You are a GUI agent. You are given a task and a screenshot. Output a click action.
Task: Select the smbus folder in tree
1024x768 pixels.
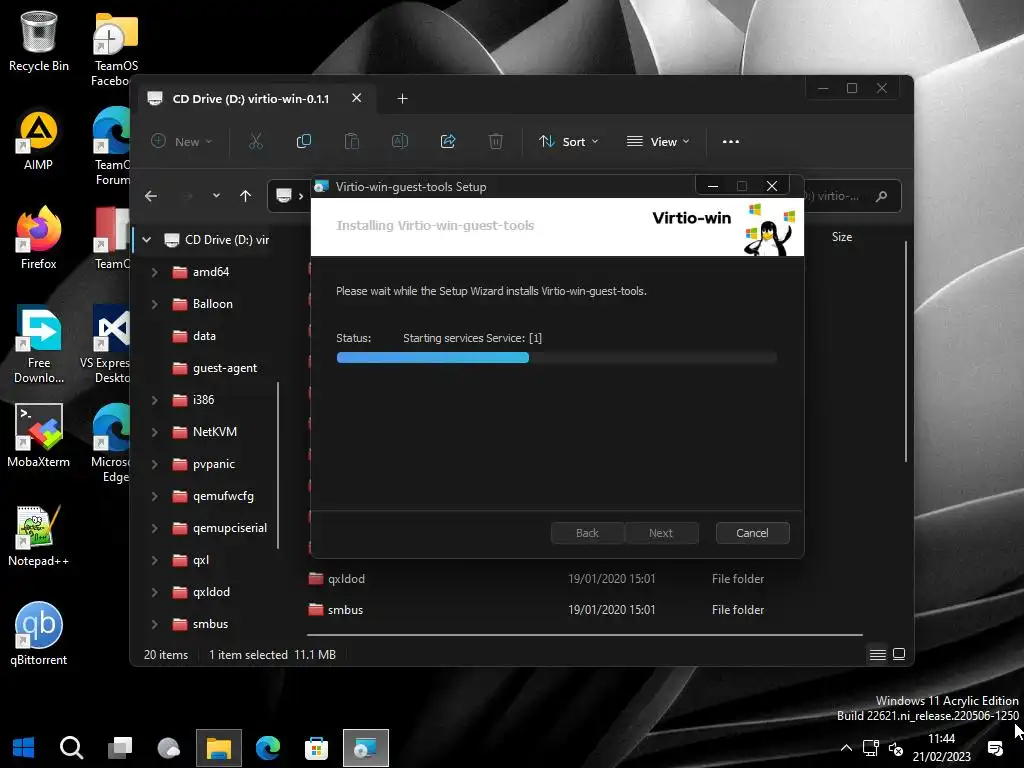[210, 624]
